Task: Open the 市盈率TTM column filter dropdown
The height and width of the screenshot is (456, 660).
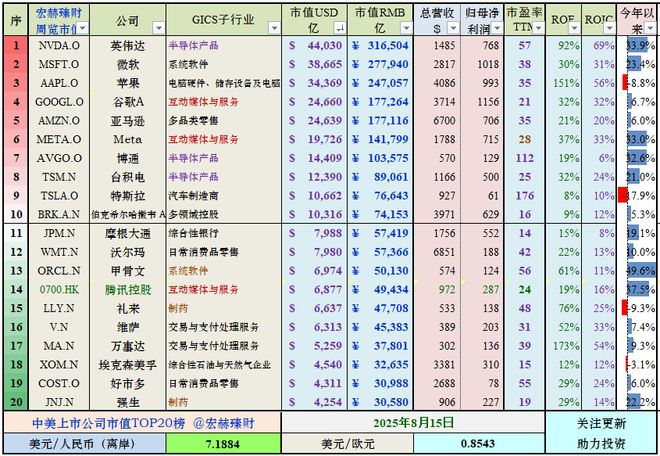Action: pyautogui.click(x=538, y=28)
